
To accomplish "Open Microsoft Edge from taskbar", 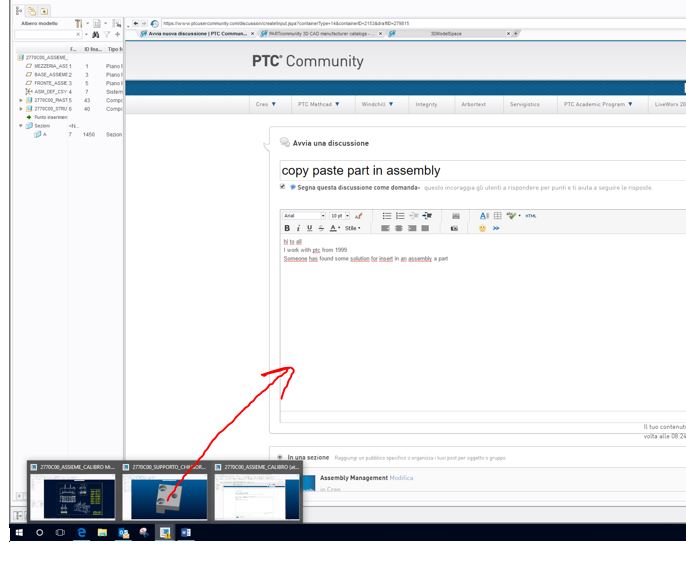I will tap(81, 533).
